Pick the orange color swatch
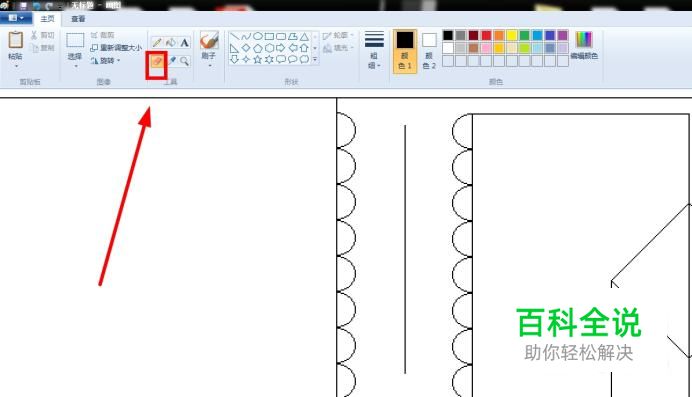The width and height of the screenshot is (692, 397). (499, 35)
